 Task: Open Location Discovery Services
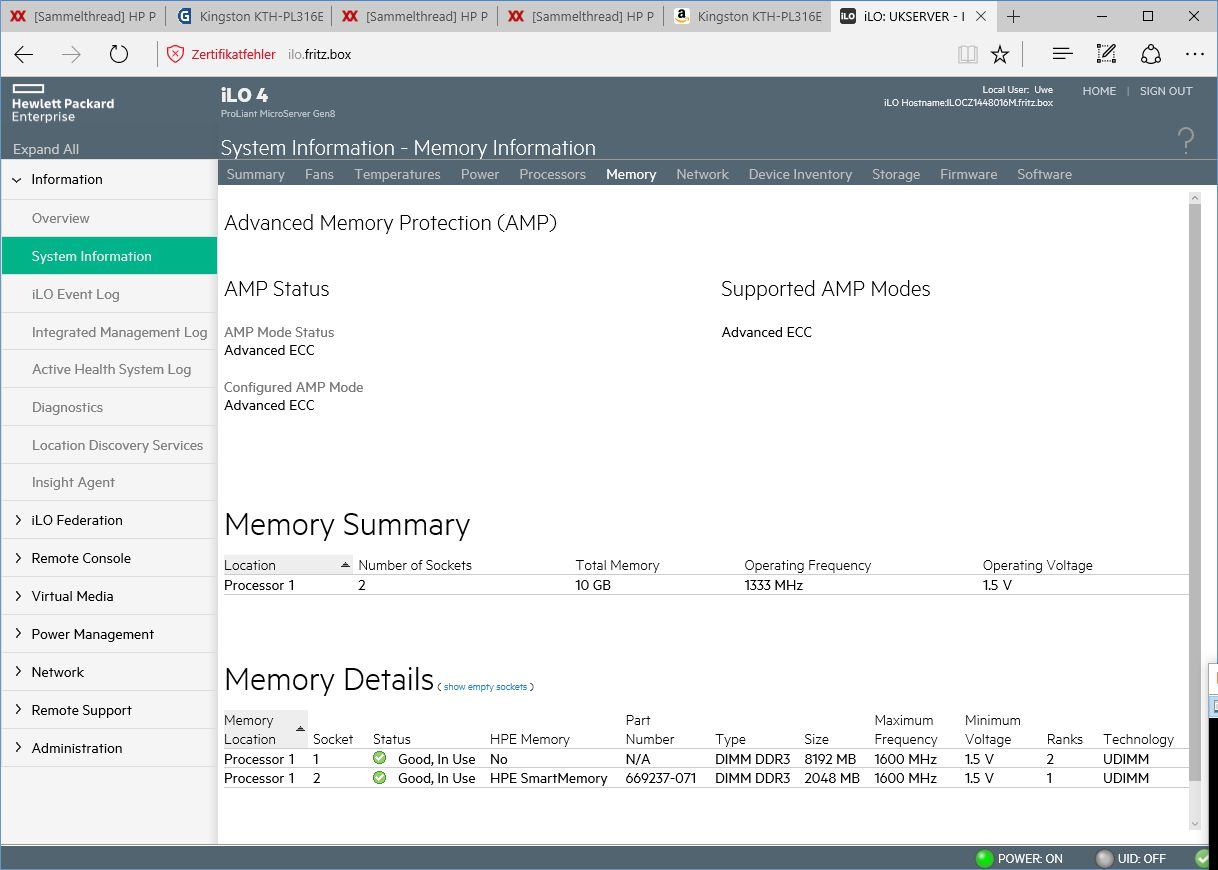coord(109,445)
